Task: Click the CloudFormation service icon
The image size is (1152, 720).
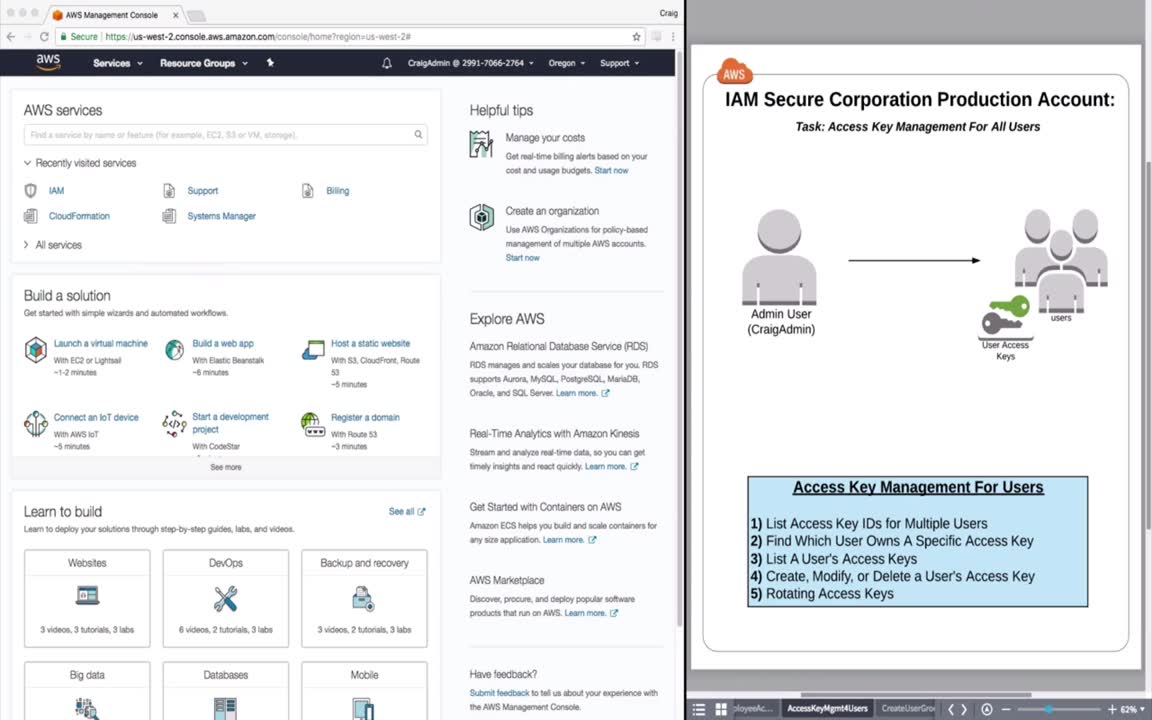Action: [31, 216]
